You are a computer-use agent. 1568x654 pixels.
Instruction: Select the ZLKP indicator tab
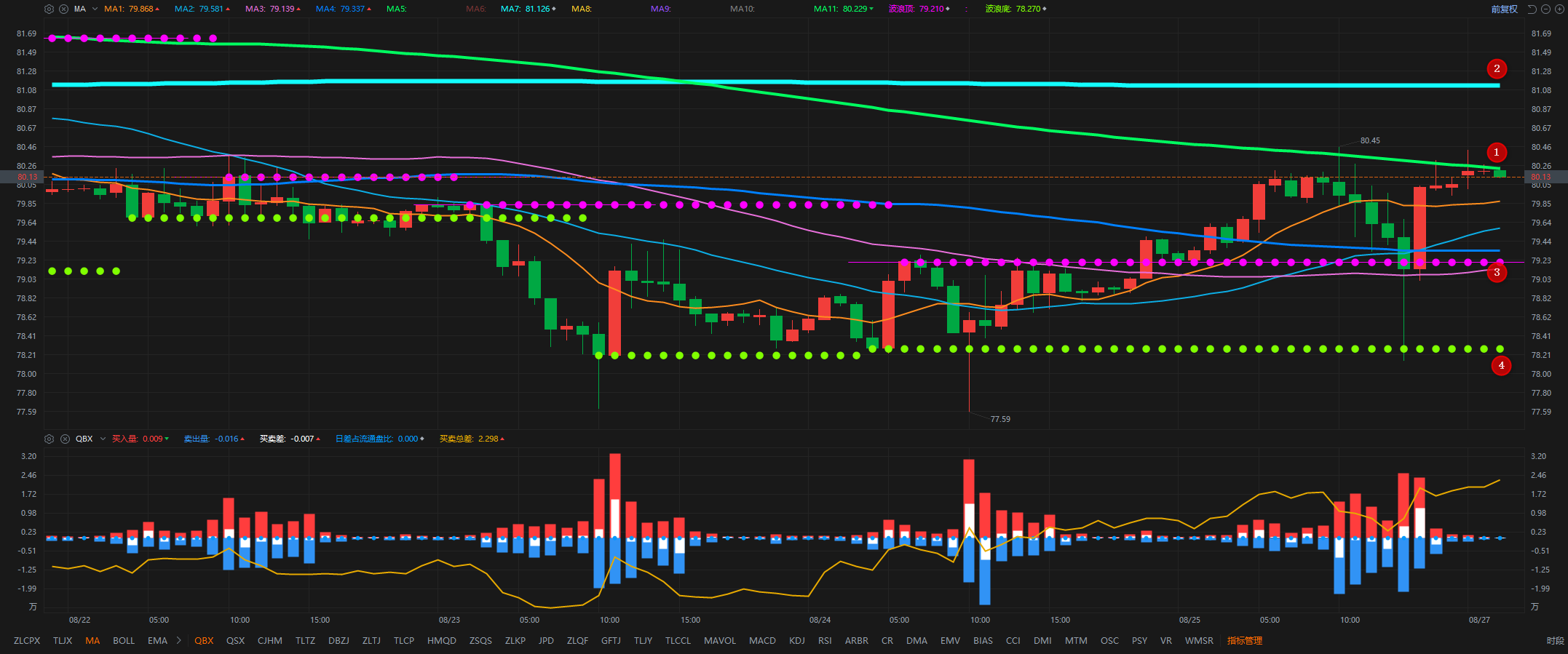click(x=515, y=640)
